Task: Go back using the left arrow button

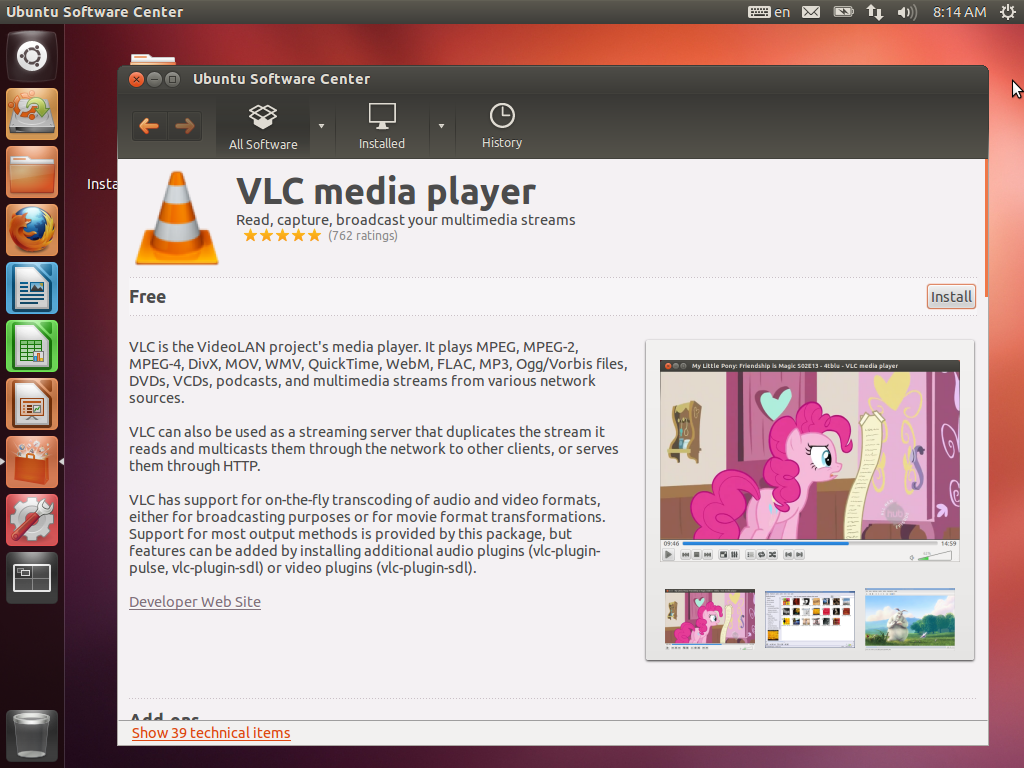Action: tap(150, 125)
